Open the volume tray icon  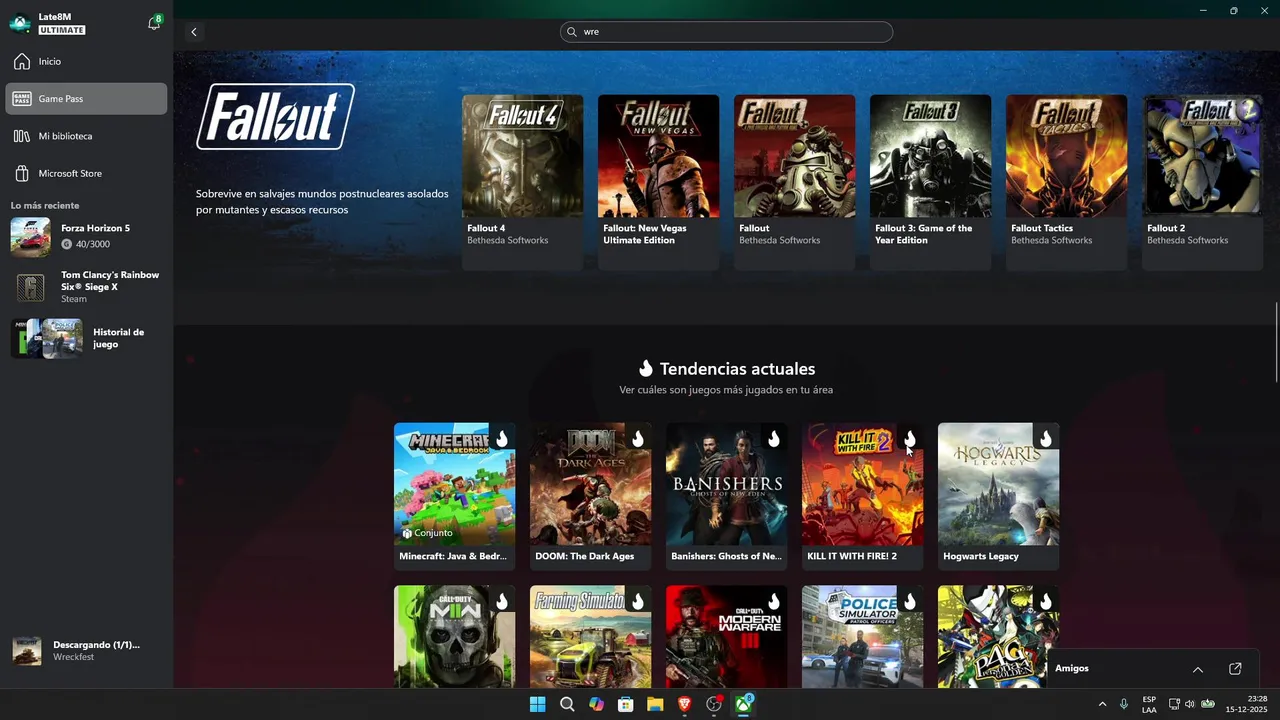click(x=1191, y=704)
